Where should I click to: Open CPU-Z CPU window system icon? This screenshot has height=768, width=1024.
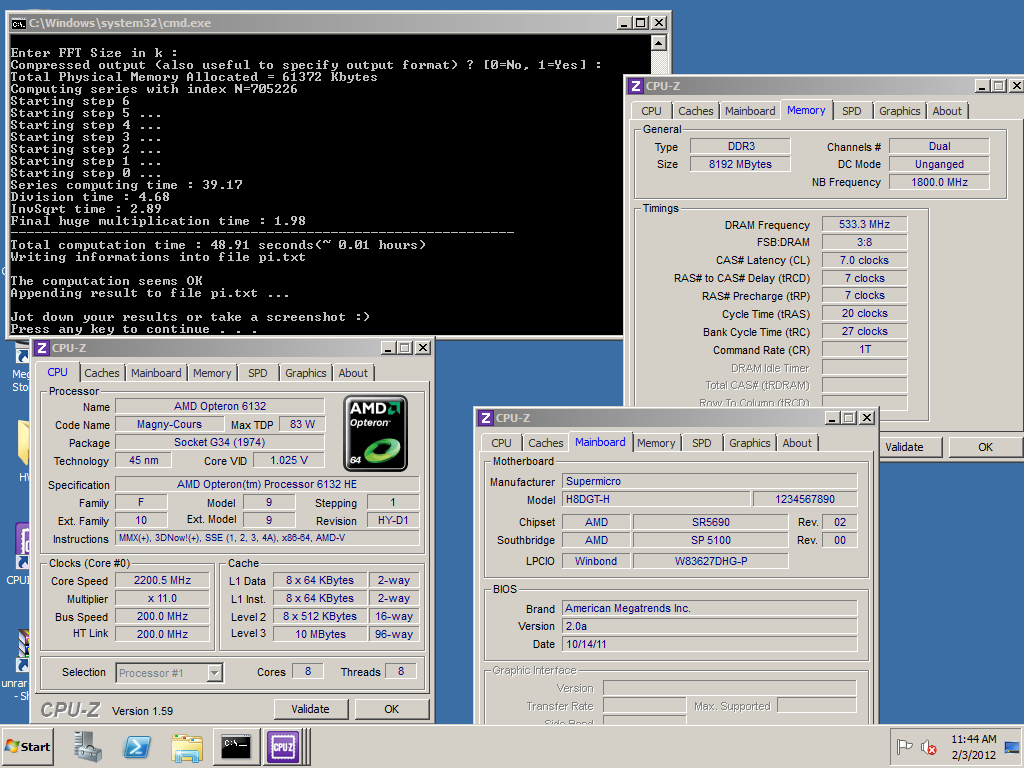[x=41, y=348]
